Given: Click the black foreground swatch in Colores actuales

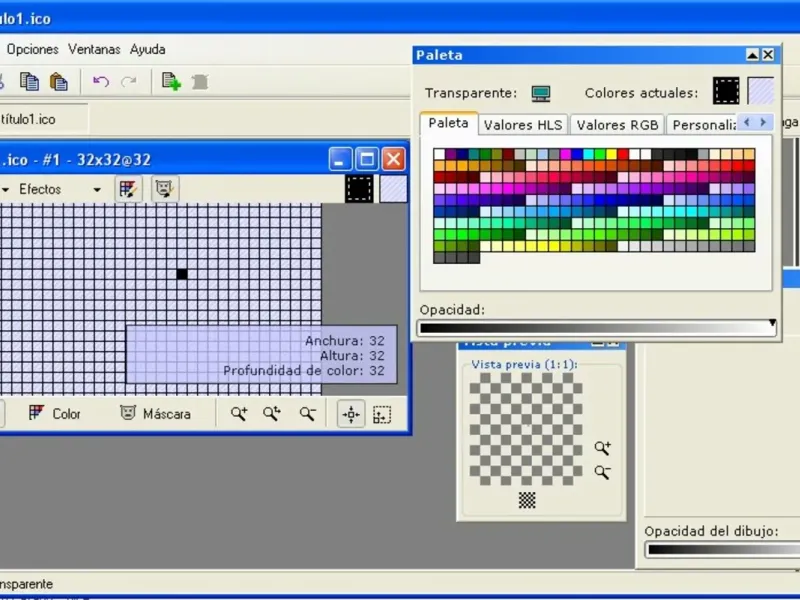Looking at the screenshot, I should 726,91.
